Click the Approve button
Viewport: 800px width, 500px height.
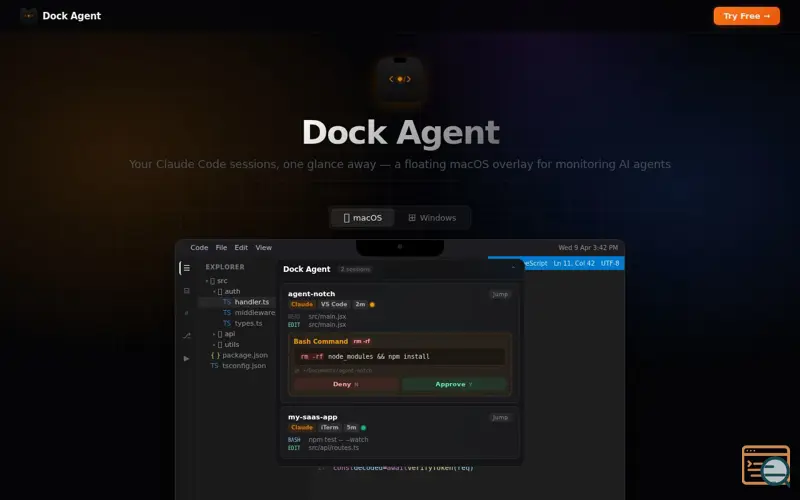coord(454,384)
